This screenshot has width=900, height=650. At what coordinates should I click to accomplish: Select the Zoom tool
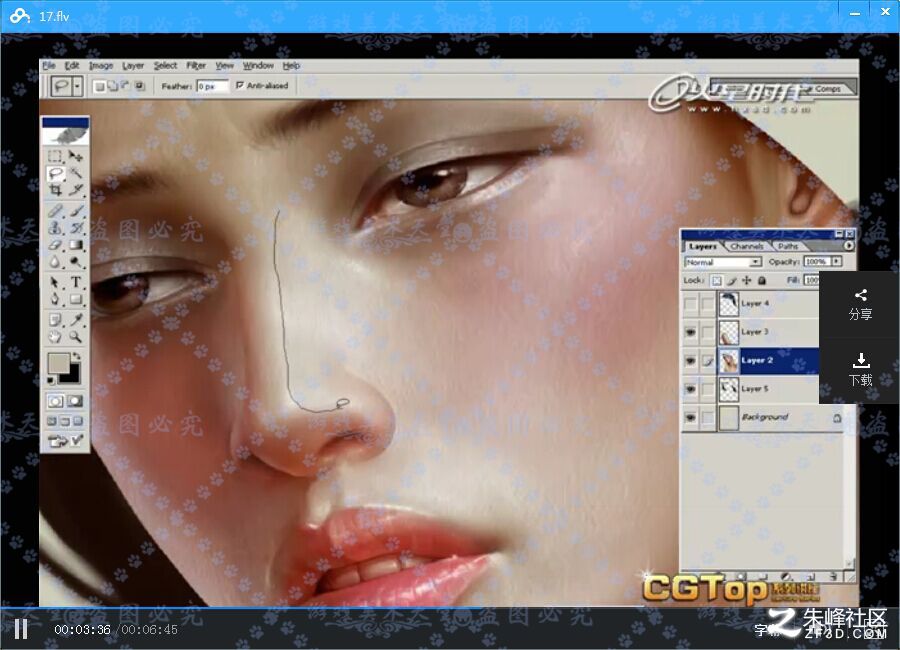click(x=76, y=336)
